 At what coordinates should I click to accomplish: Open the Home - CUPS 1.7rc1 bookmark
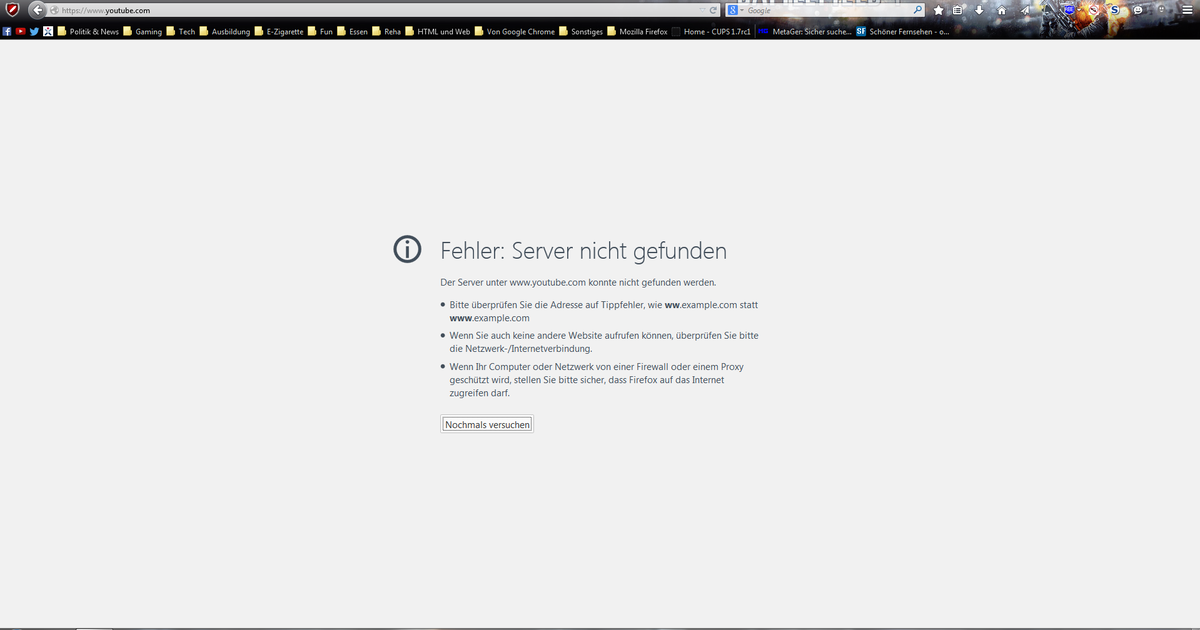[x=711, y=31]
